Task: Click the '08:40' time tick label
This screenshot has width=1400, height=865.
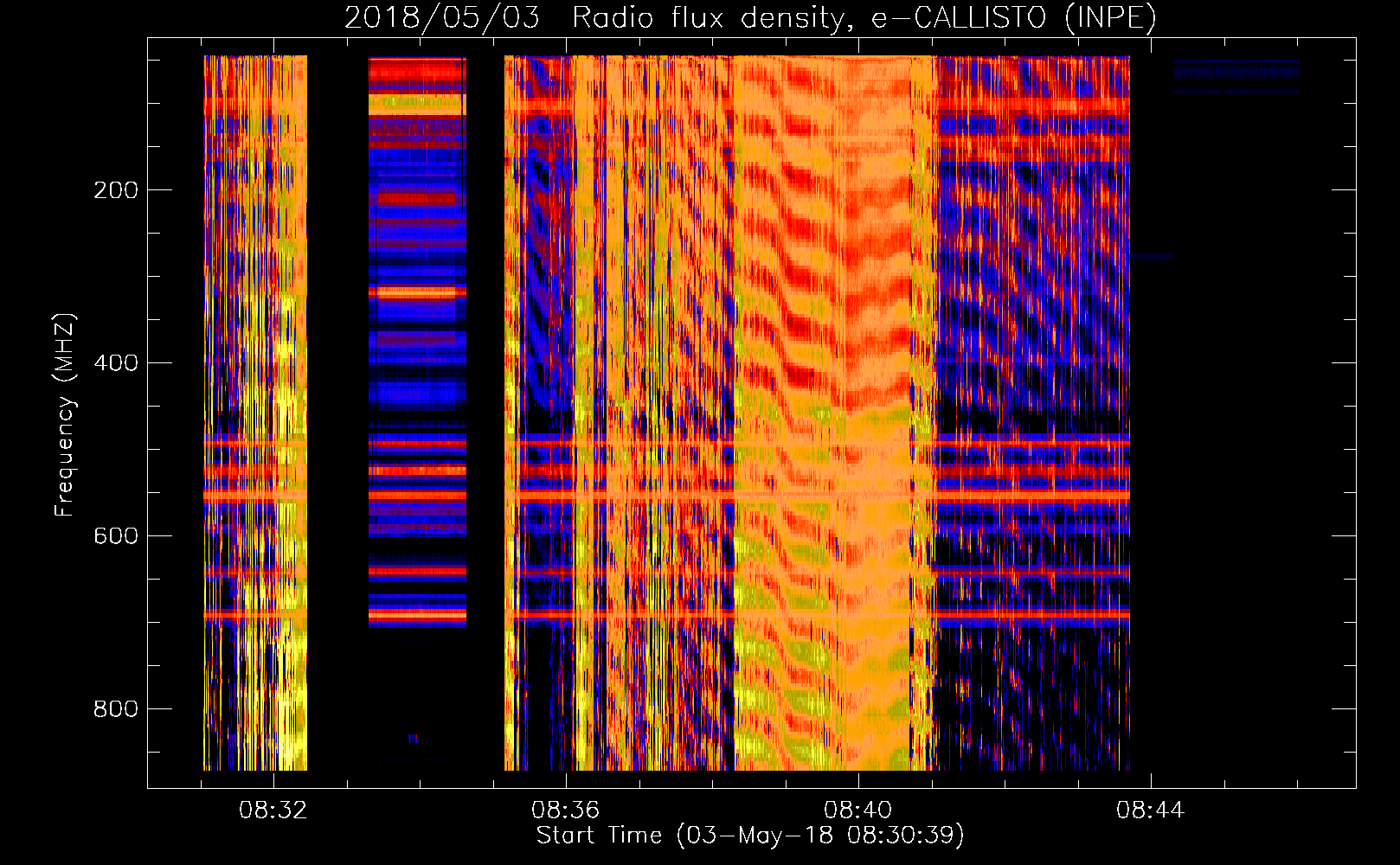Action: [x=858, y=811]
